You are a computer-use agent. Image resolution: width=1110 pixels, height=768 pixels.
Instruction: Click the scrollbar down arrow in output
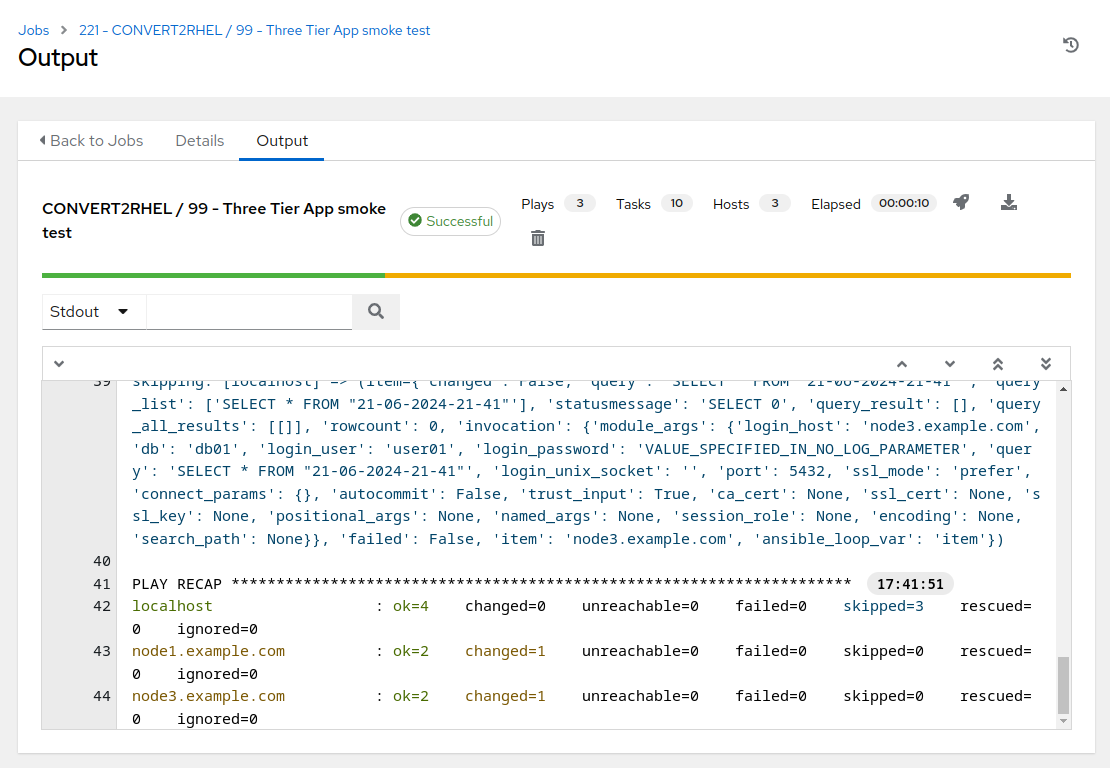[1063, 721]
